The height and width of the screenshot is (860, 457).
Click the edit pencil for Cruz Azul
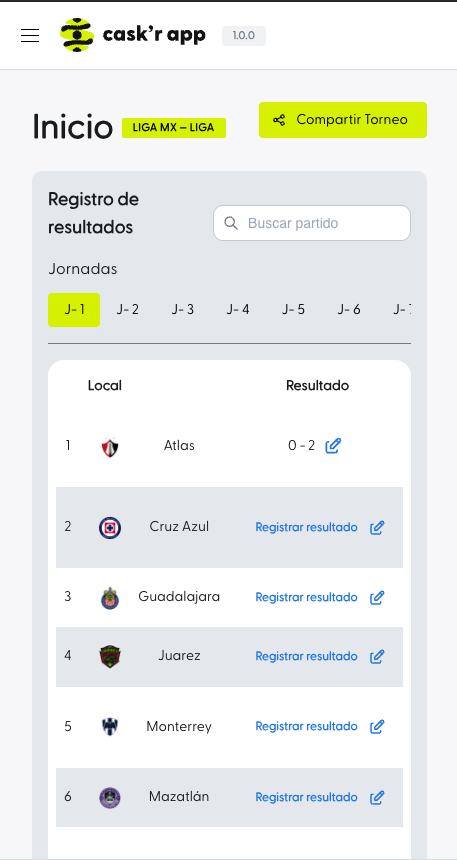point(377,528)
